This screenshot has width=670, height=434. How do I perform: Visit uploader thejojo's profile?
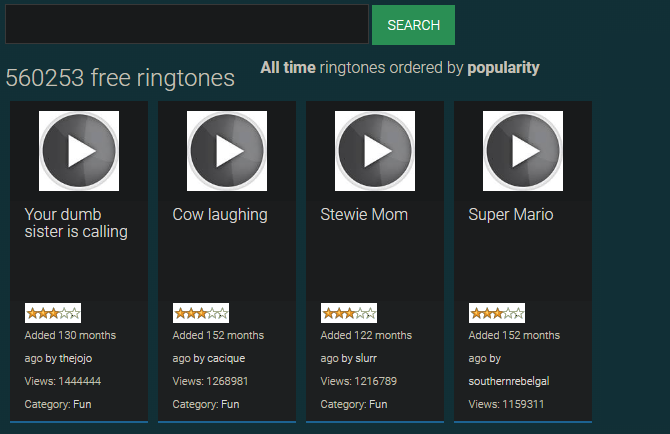pyautogui.click(x=76, y=358)
